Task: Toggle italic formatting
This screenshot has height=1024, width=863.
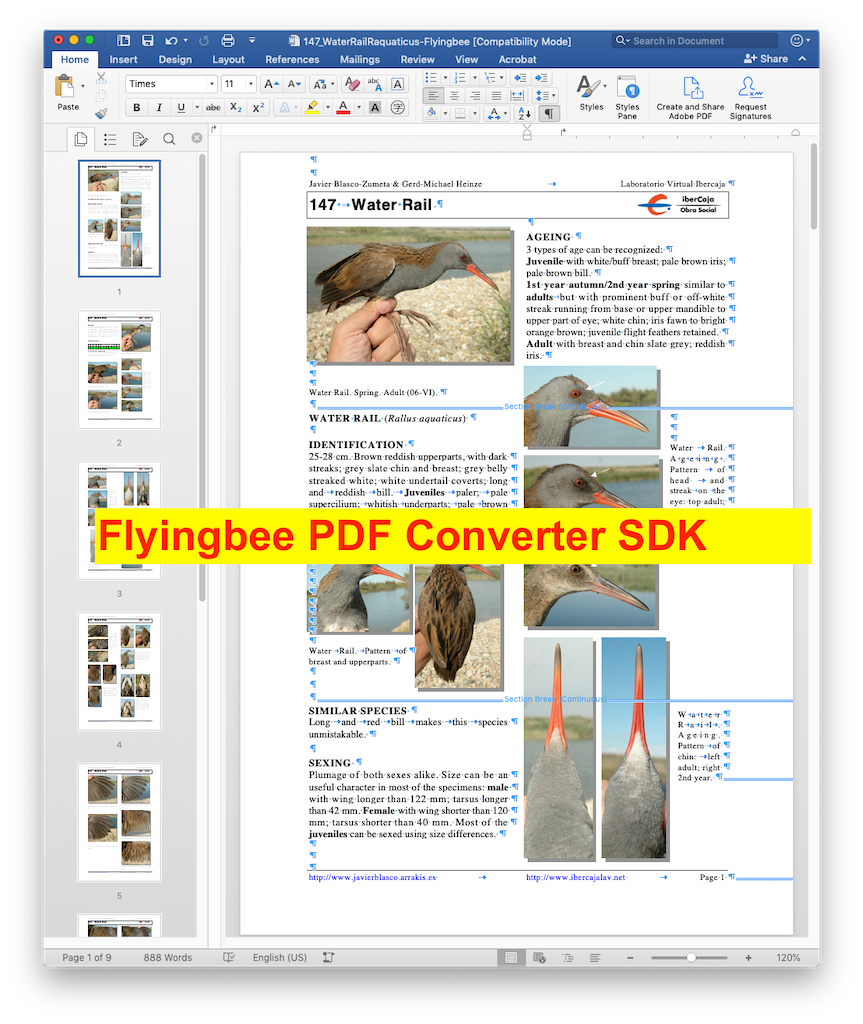Action: pyautogui.click(x=159, y=108)
